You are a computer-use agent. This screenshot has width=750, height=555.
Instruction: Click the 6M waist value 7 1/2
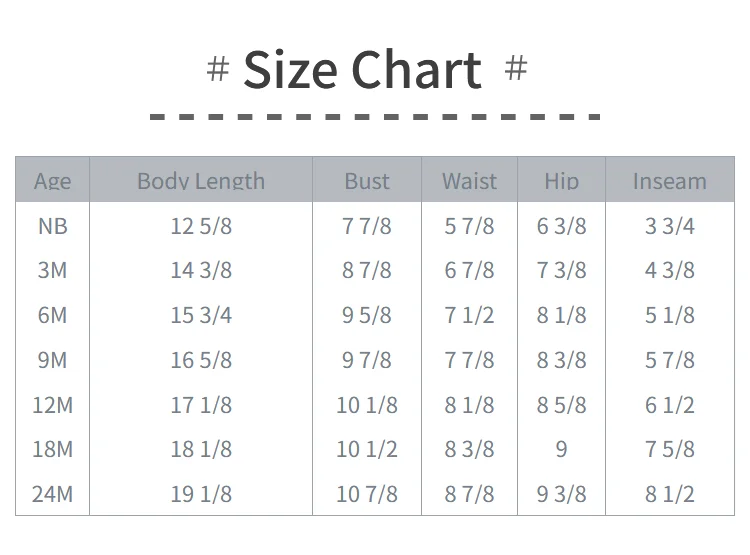[x=469, y=315]
